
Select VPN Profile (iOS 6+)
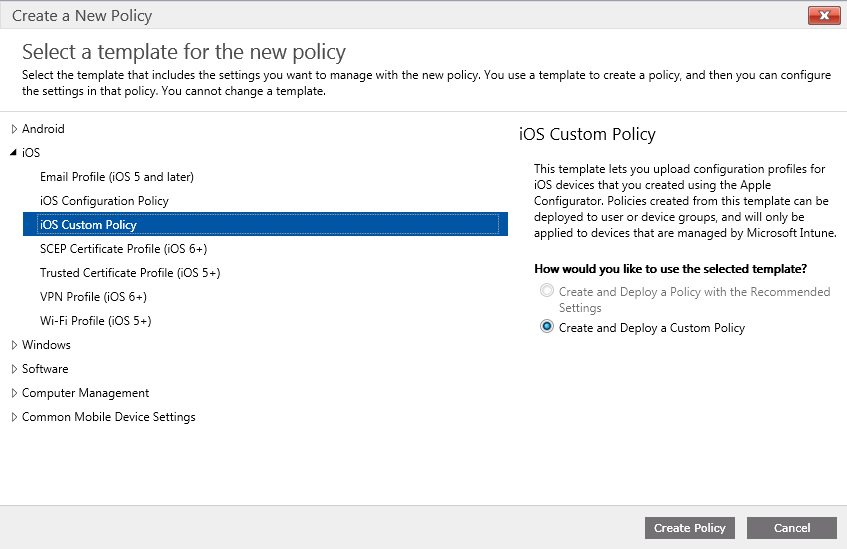[x=93, y=297]
